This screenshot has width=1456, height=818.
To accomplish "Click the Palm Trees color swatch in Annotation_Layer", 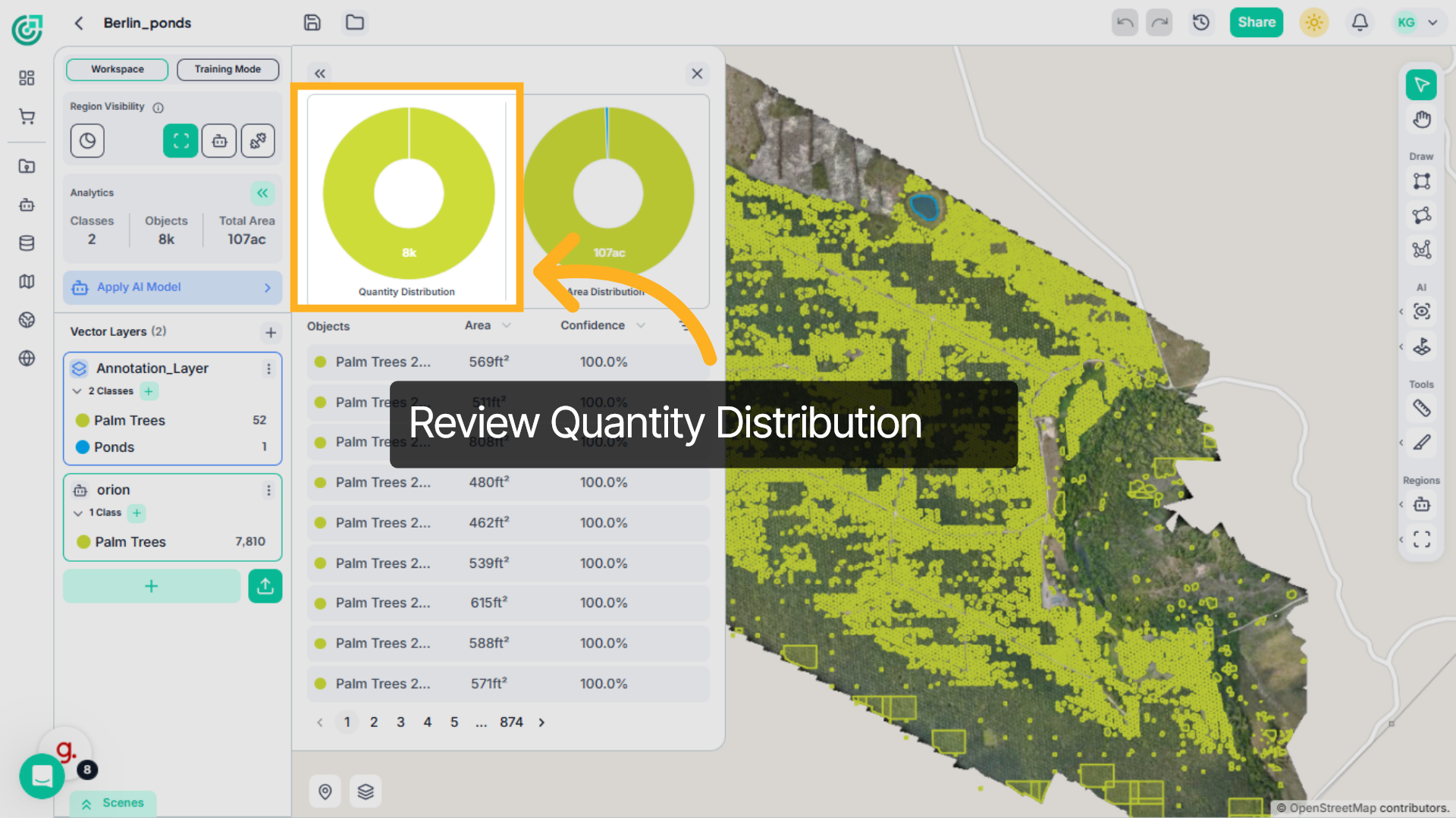I will 83,421.
